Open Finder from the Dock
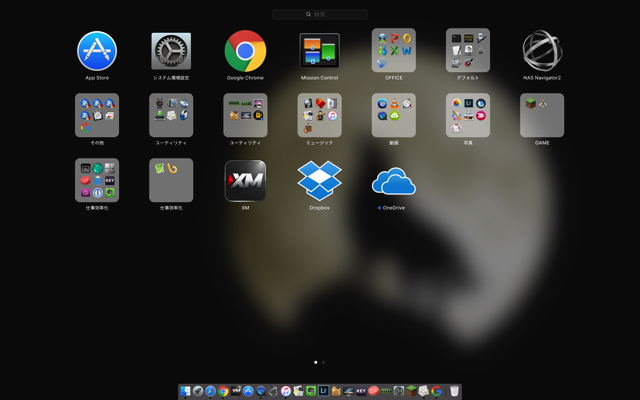Screen dimensions: 640x400 tap(185, 391)
